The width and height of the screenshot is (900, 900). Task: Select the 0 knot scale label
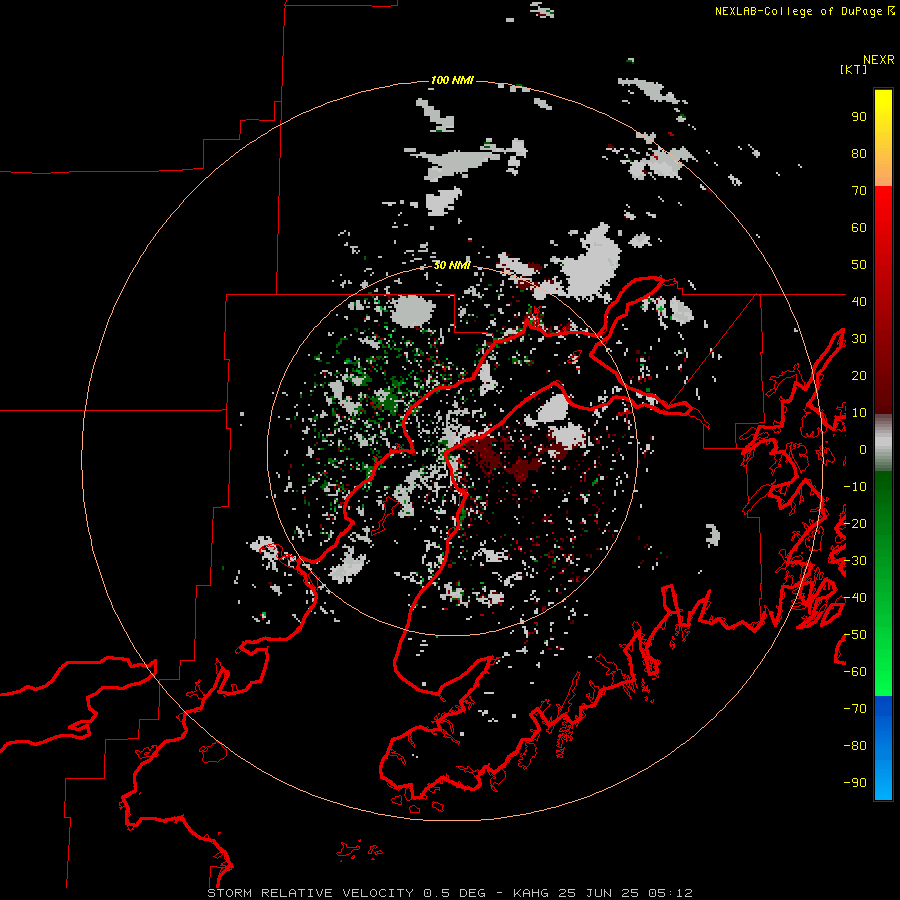point(863,450)
